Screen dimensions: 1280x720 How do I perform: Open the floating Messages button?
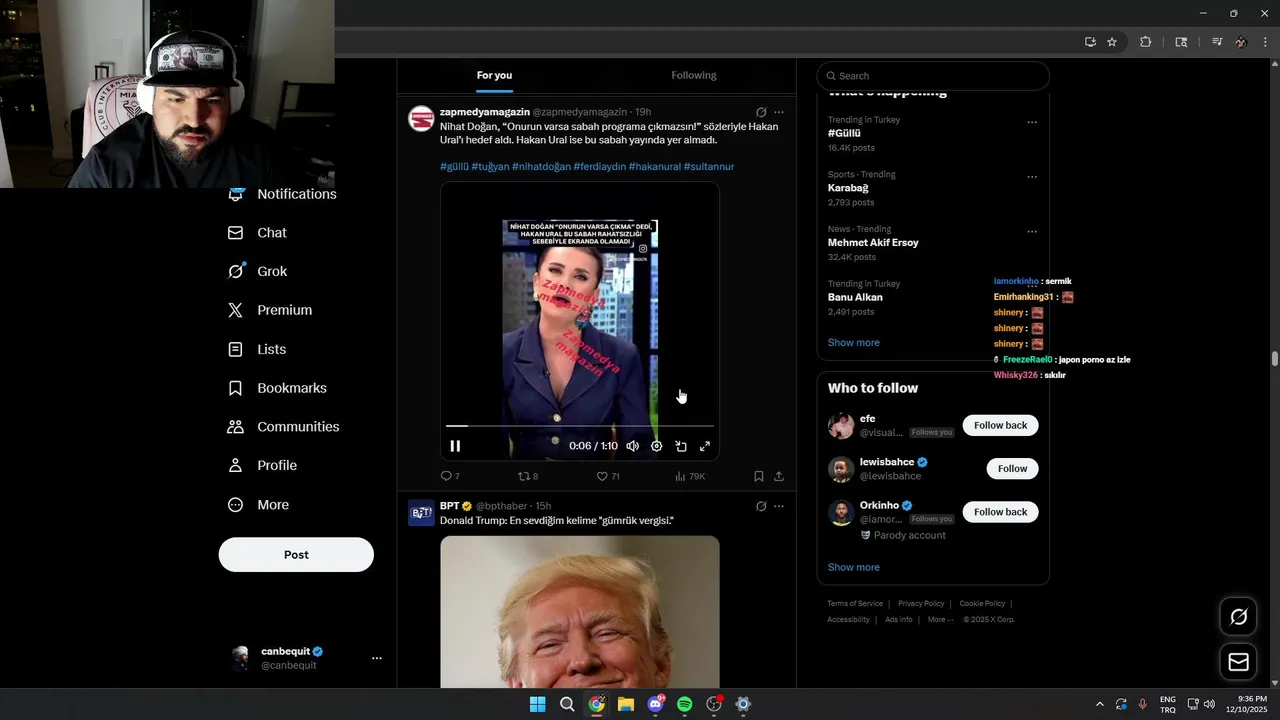click(1238, 662)
